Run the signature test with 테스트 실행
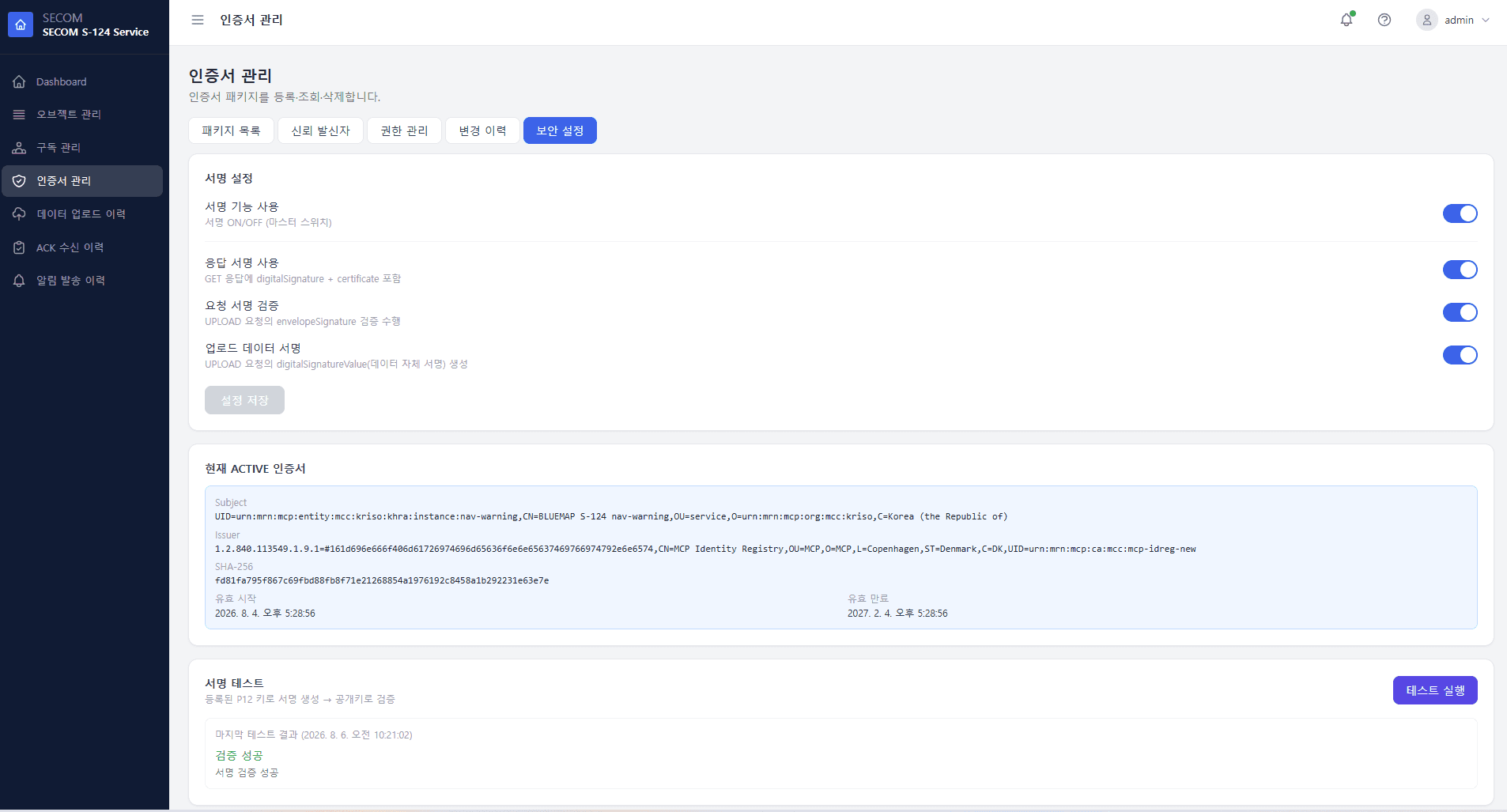Screen dimensions: 1507x812 (1435, 690)
